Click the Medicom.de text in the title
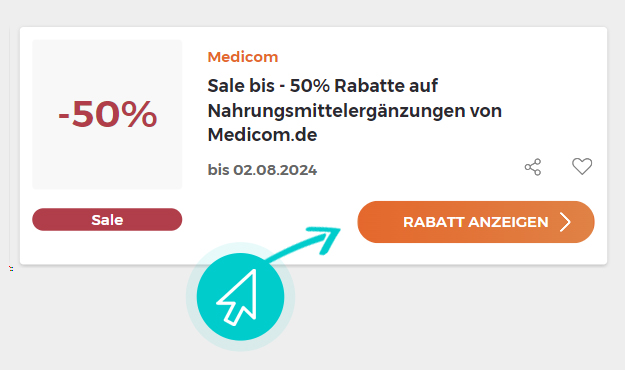Viewport: 625px width, 370px height. coord(262,135)
